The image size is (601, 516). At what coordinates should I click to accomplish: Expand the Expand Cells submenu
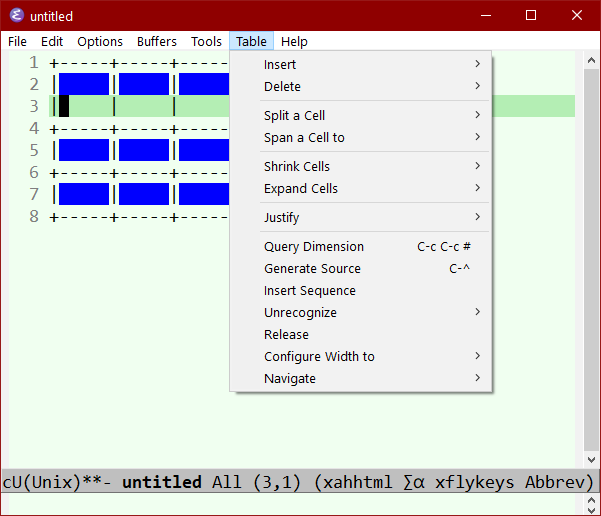pyautogui.click(x=360, y=188)
